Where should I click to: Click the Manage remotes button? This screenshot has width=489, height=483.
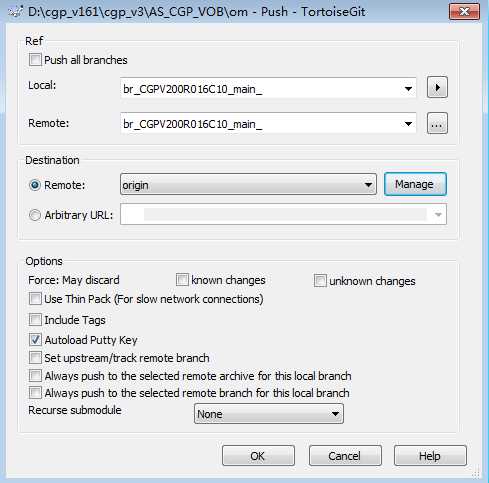[415, 184]
